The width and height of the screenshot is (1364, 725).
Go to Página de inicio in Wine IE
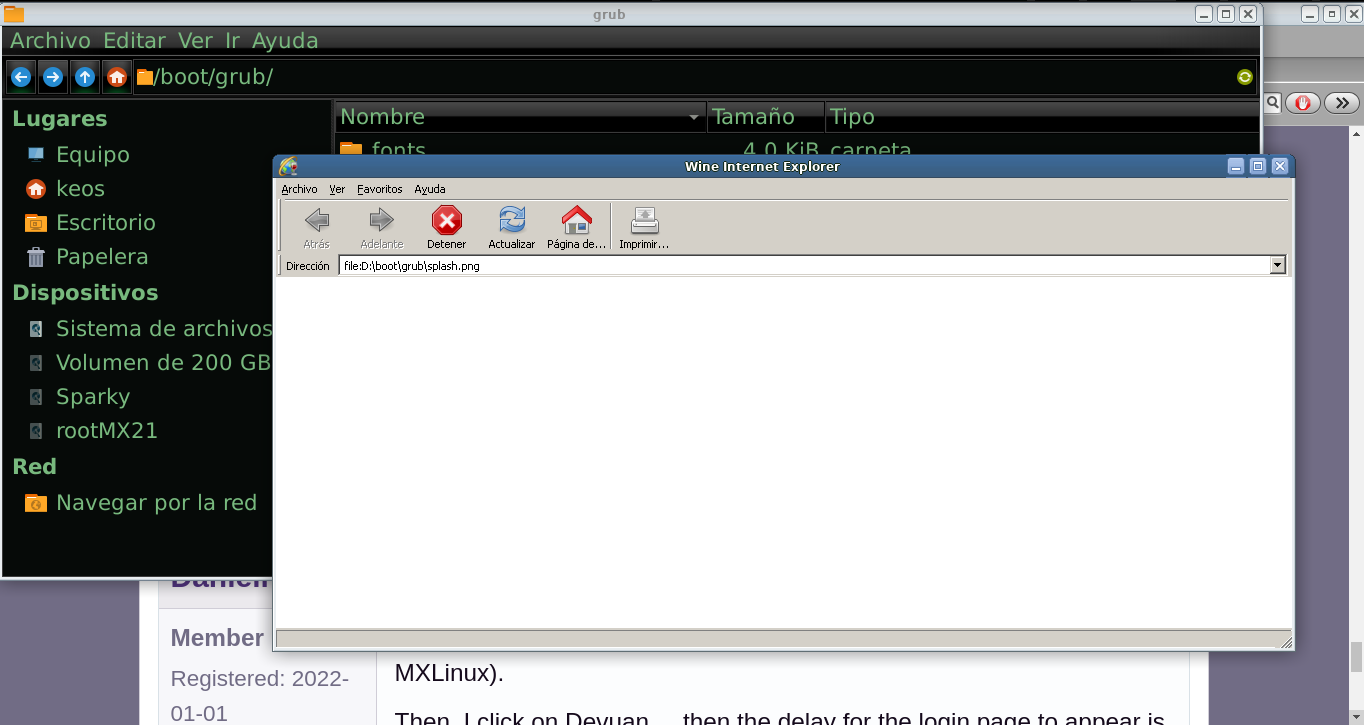pyautogui.click(x=576, y=228)
